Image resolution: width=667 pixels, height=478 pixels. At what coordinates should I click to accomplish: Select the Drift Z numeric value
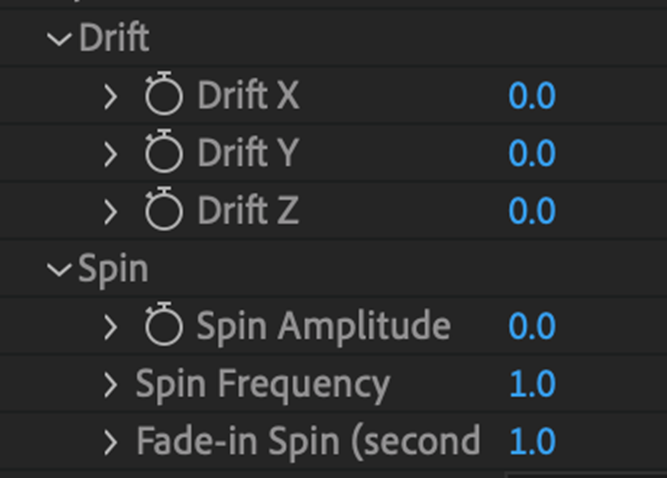pyautogui.click(x=532, y=211)
